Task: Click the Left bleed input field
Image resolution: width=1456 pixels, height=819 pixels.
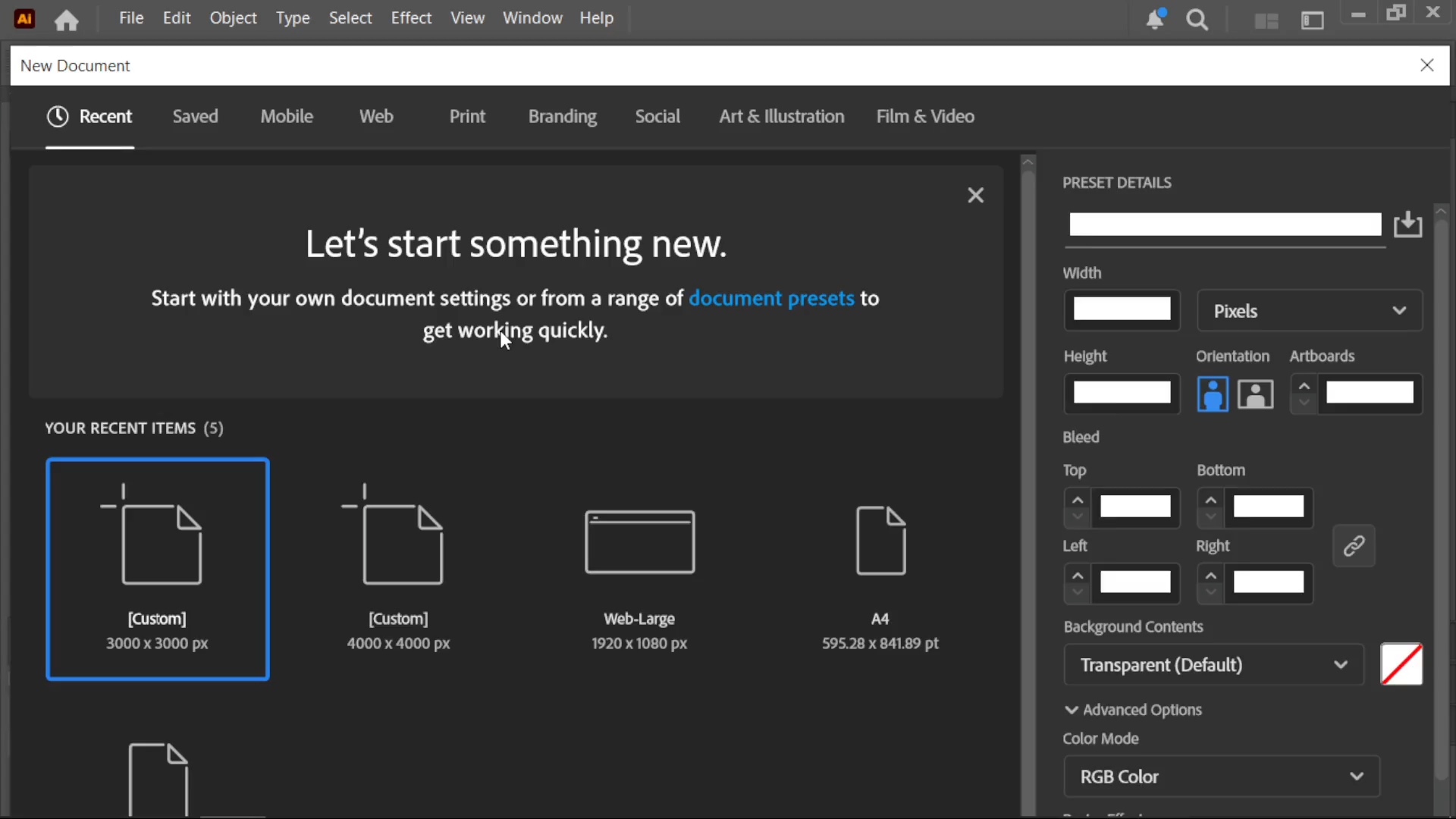Action: pos(1135,582)
